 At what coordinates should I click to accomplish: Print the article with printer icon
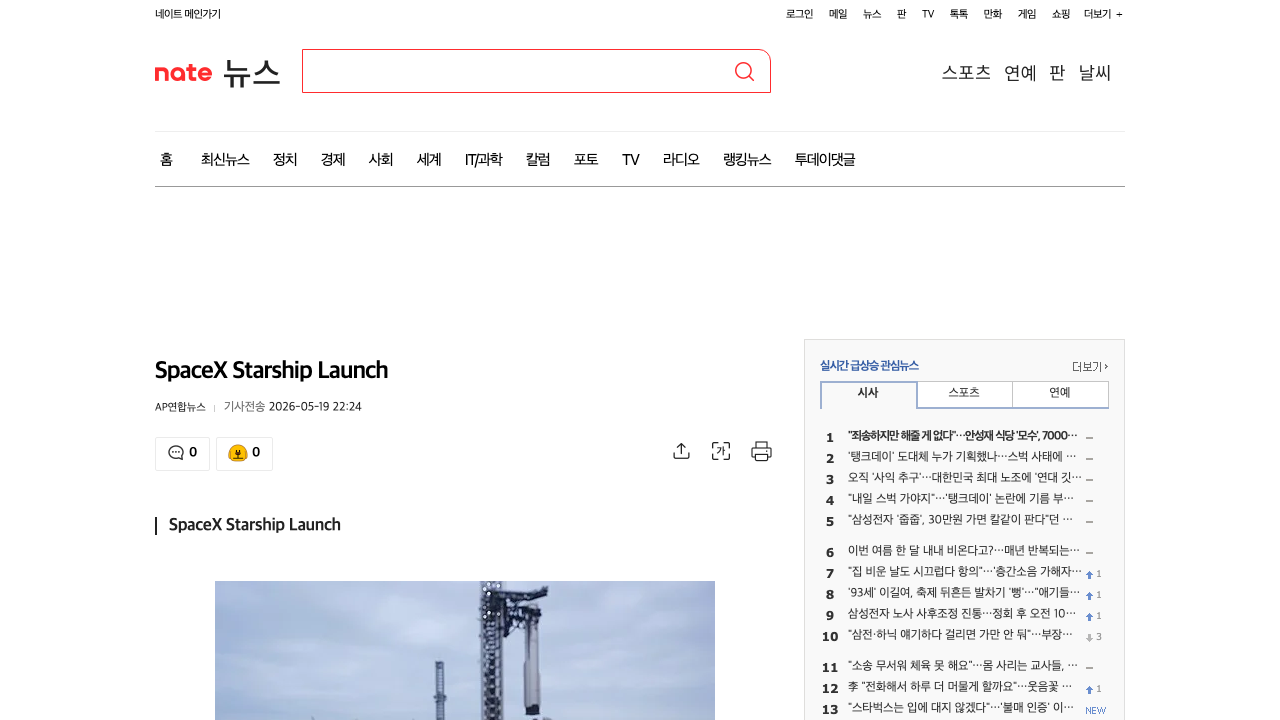tap(762, 451)
